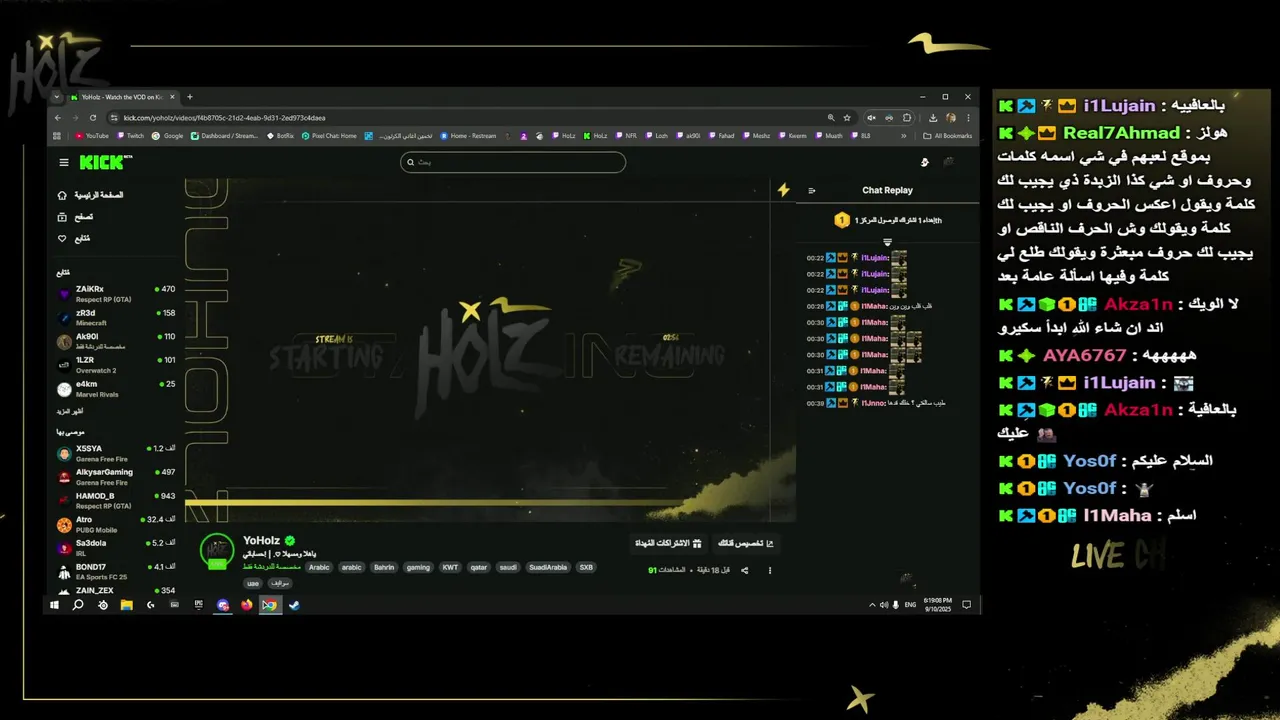Click the SaudiArabia tag
The width and height of the screenshot is (1280, 720).
coord(548,567)
